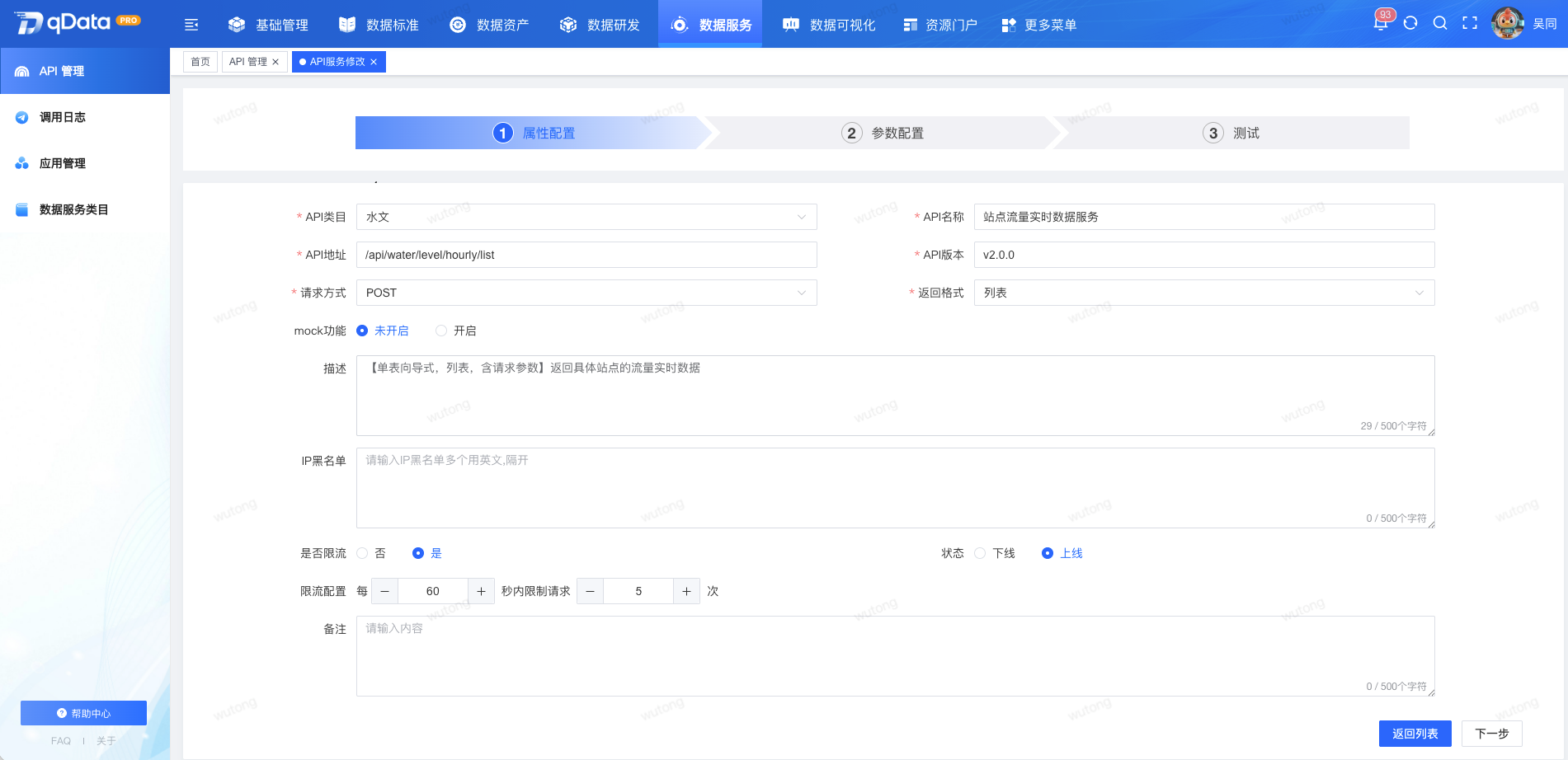The height and width of the screenshot is (760, 1568).
Task: Toggle fullscreen mode icon
Action: pos(1470,23)
